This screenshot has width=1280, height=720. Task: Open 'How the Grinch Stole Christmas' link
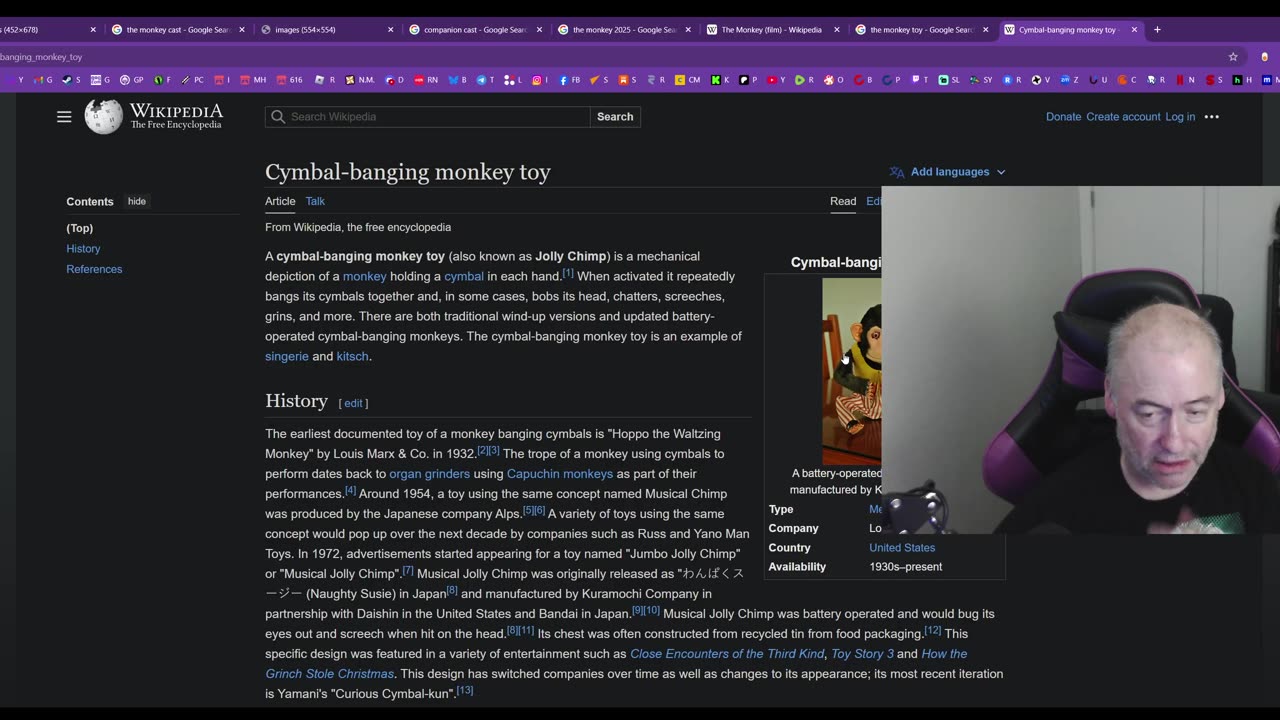616,663
